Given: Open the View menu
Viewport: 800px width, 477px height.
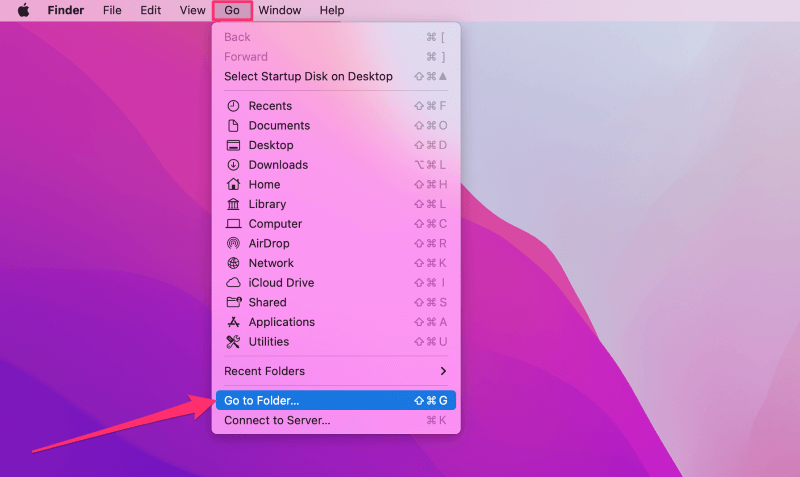Looking at the screenshot, I should tap(192, 10).
